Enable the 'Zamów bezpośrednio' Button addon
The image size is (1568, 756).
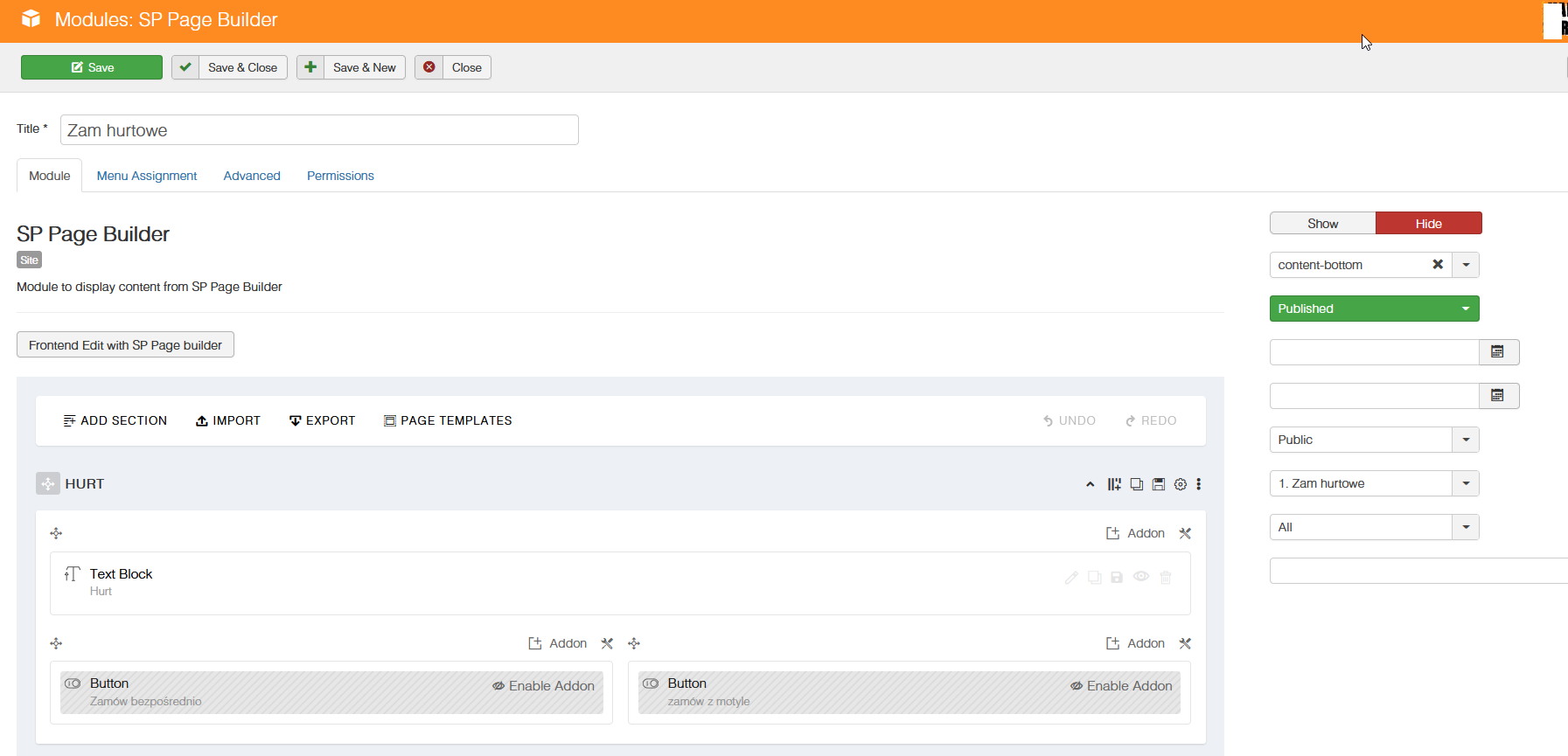click(543, 686)
